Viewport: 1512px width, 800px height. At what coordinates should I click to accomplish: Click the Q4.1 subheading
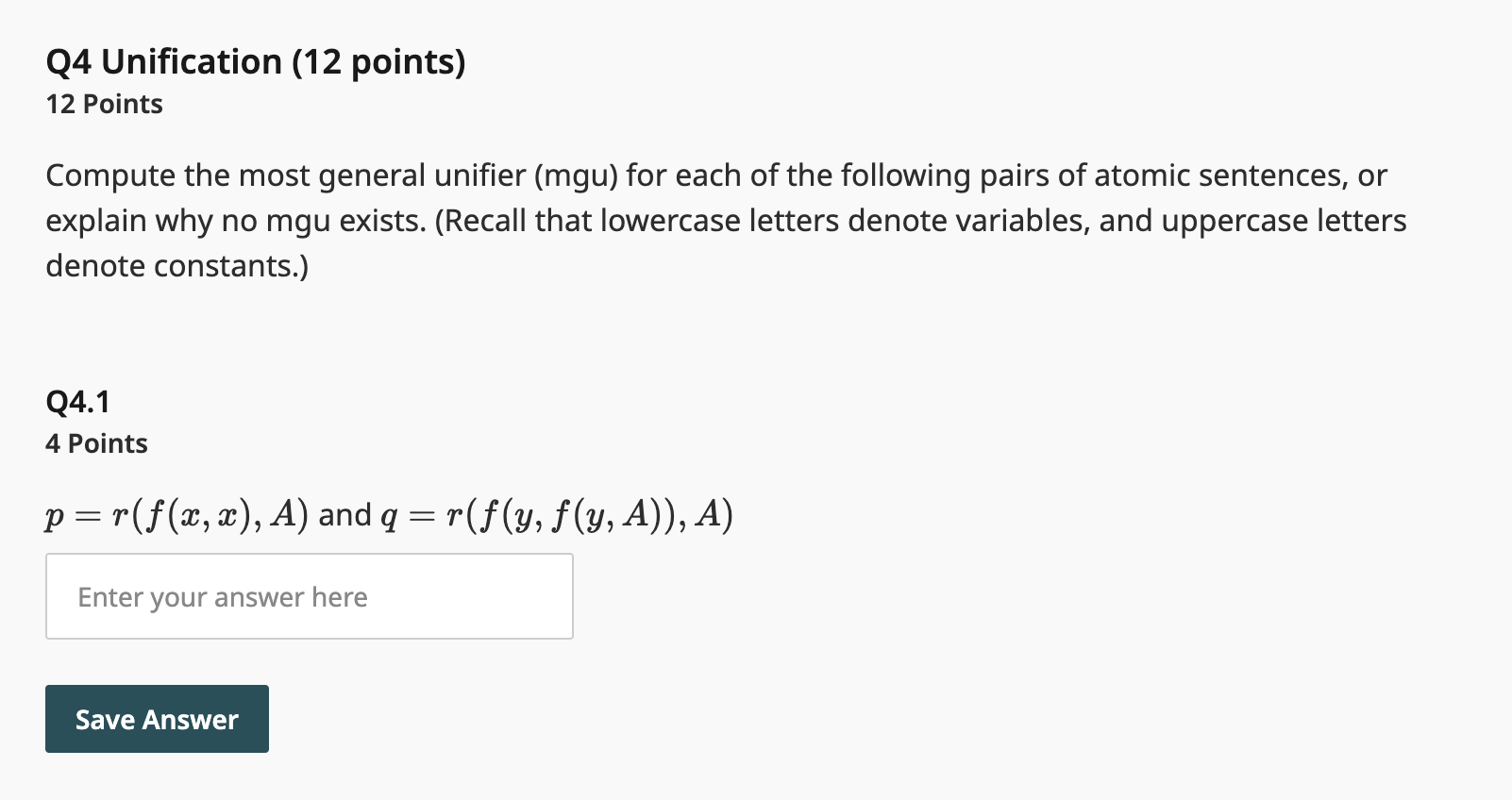click(77, 400)
